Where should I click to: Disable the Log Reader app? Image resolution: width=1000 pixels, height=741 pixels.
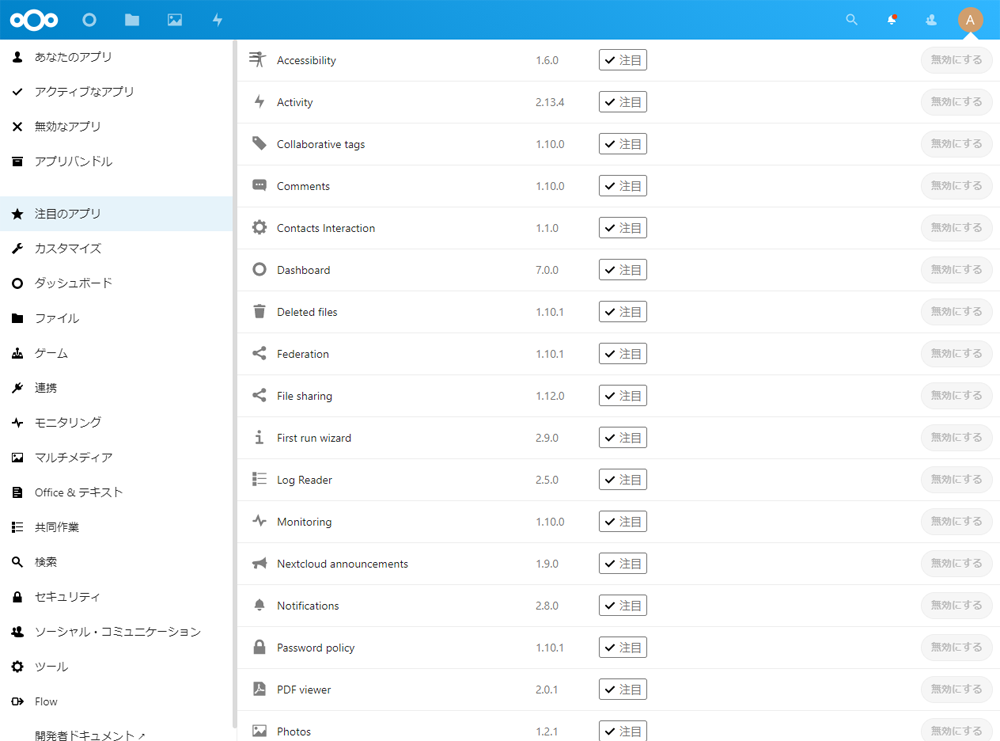pyautogui.click(x=956, y=479)
